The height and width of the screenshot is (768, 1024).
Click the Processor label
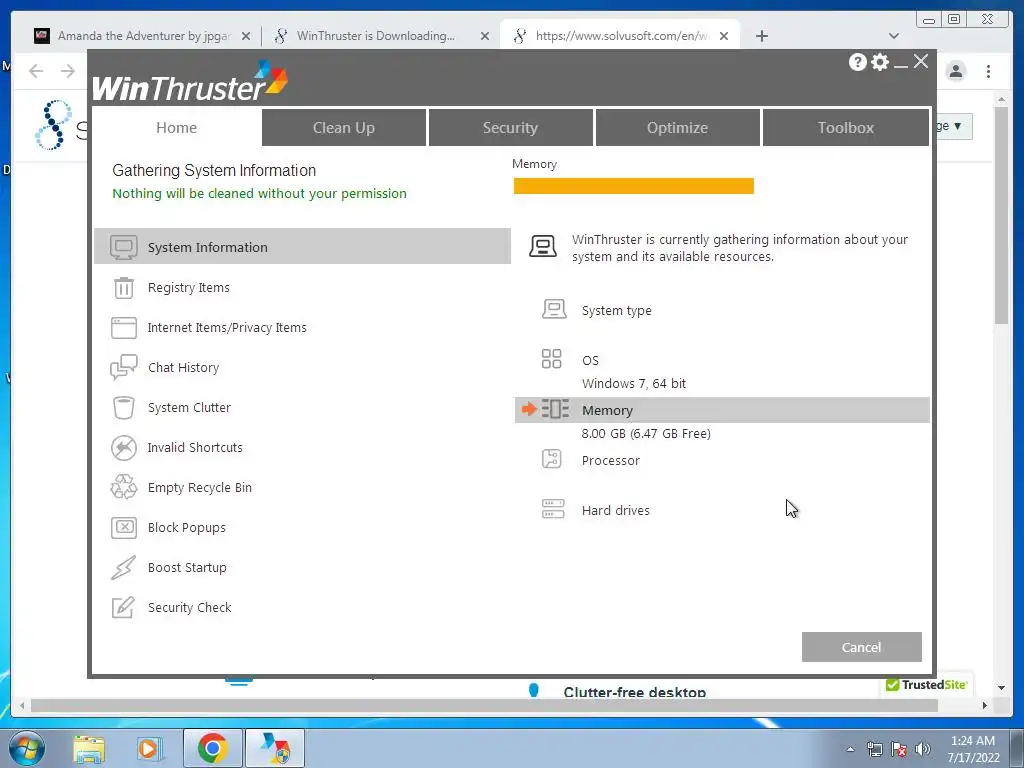(x=611, y=460)
